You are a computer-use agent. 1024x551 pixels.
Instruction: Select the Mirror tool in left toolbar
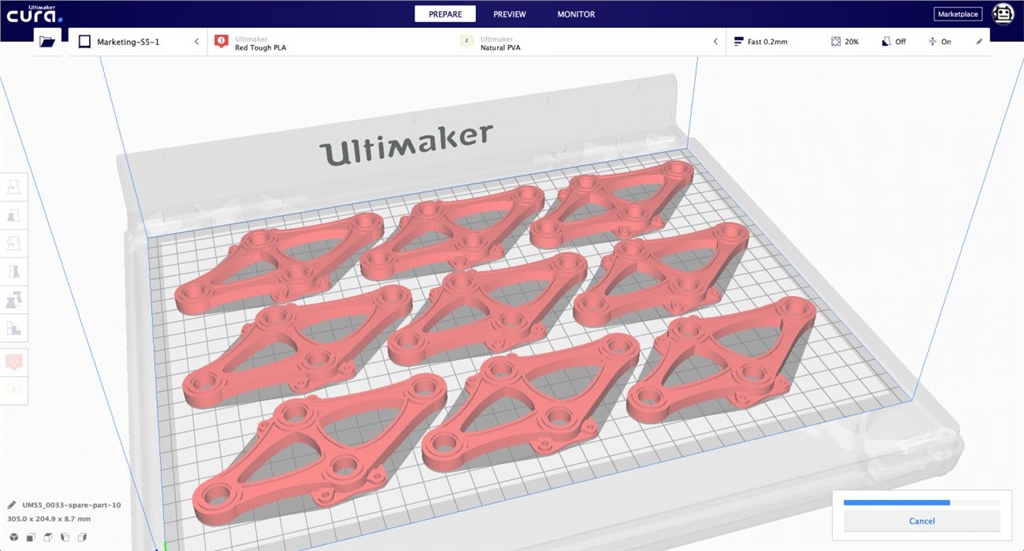tap(15, 271)
